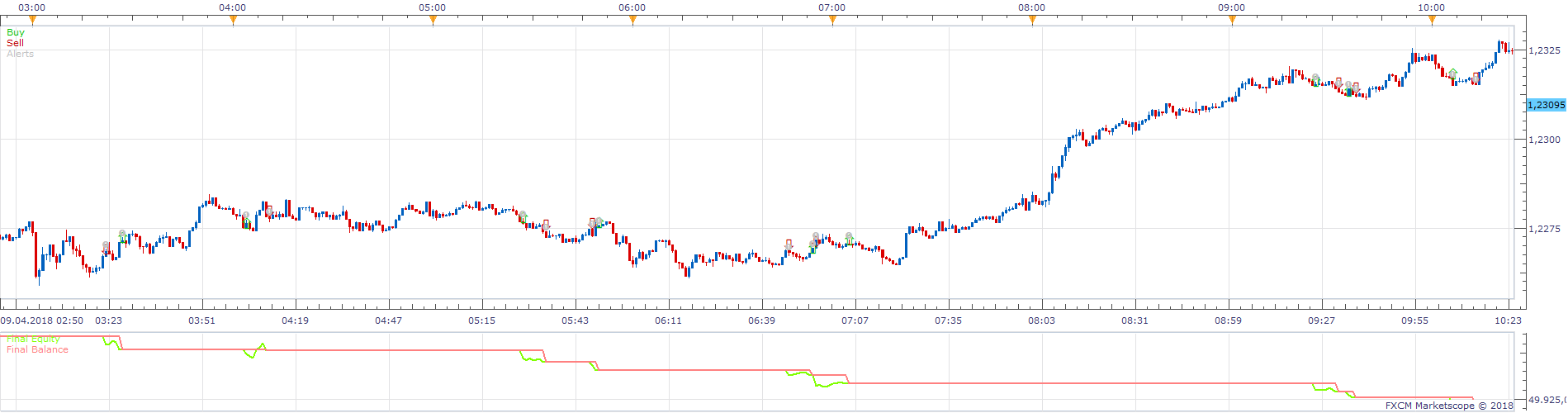This screenshot has height=413, width=1568.
Task: Select the orange marker at 03:00
Action: click(32, 21)
